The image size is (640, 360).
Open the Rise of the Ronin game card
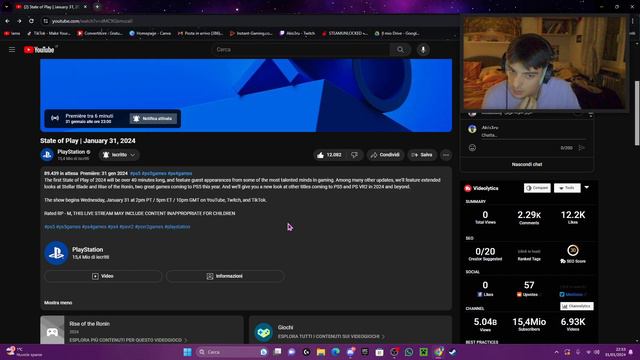coord(142,330)
